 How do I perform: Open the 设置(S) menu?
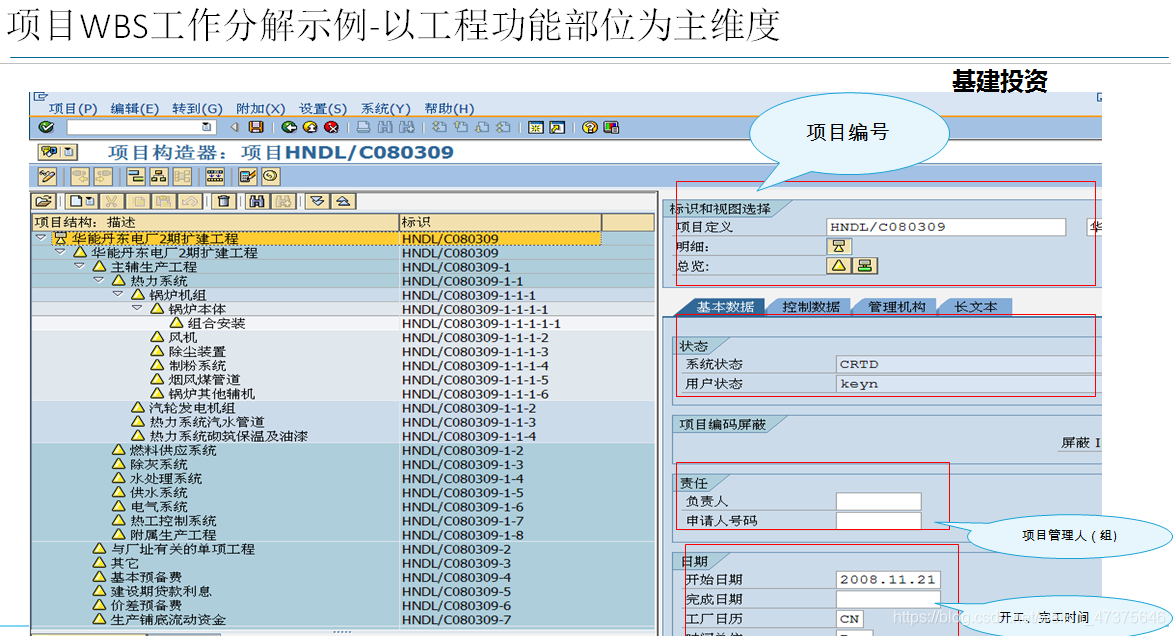323,109
